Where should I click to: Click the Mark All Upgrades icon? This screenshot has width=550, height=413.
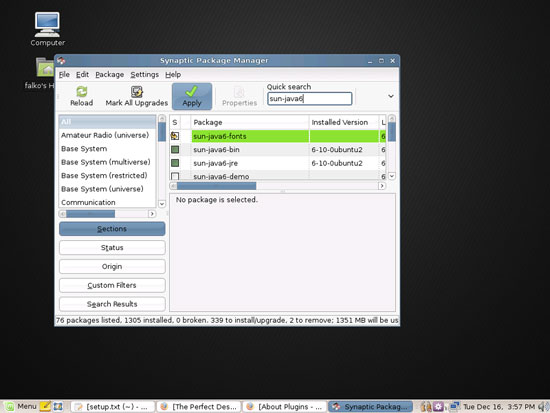(136, 96)
